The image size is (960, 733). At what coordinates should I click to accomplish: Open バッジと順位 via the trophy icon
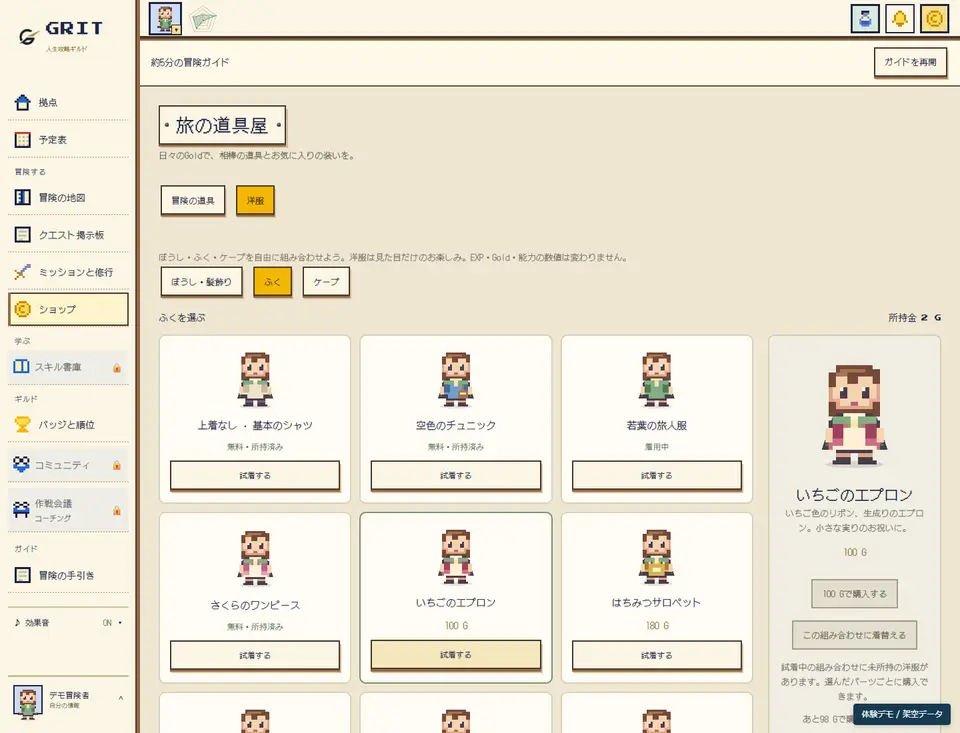23,424
